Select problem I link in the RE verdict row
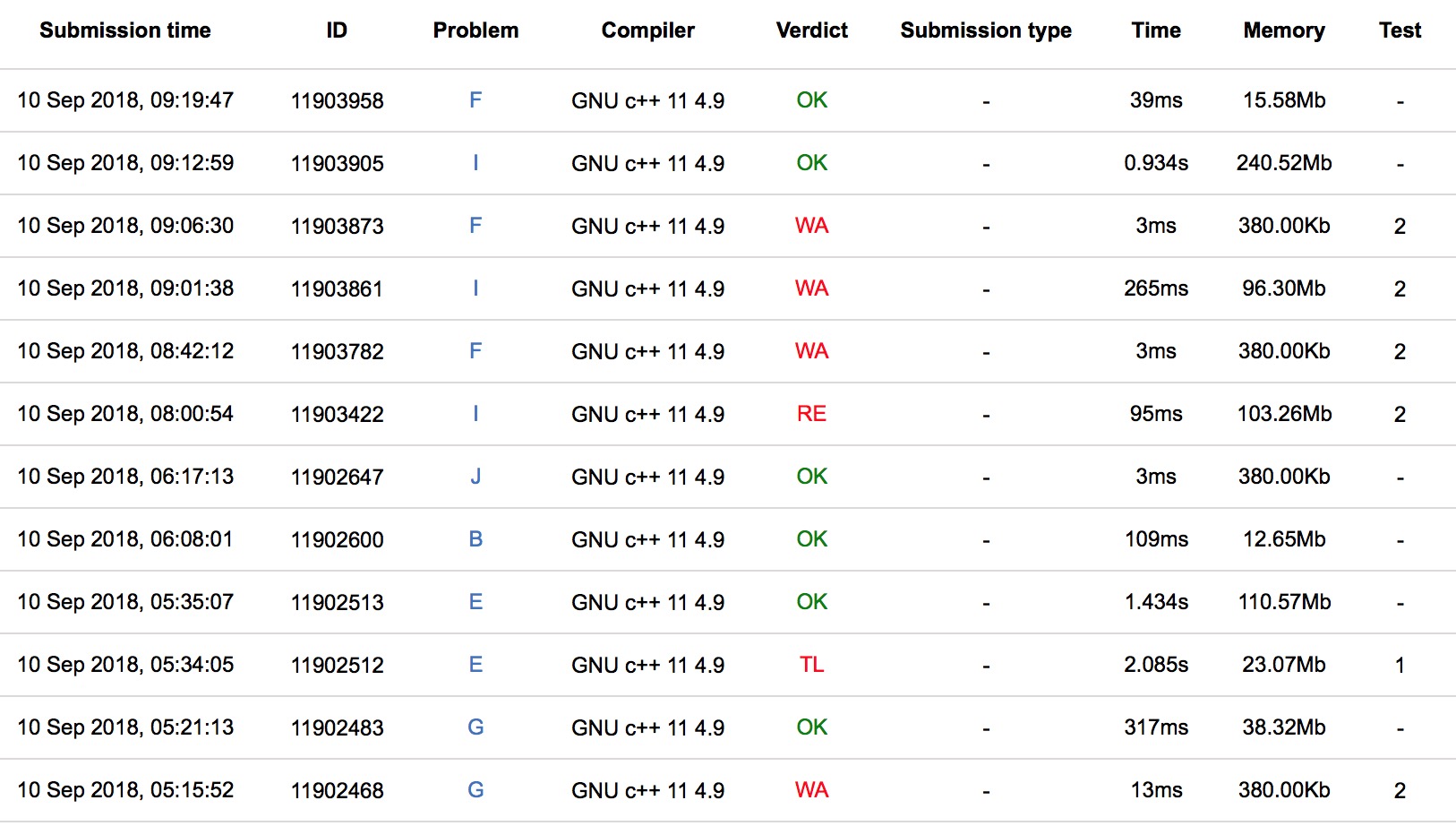This screenshot has width=1456, height=826. point(475,414)
